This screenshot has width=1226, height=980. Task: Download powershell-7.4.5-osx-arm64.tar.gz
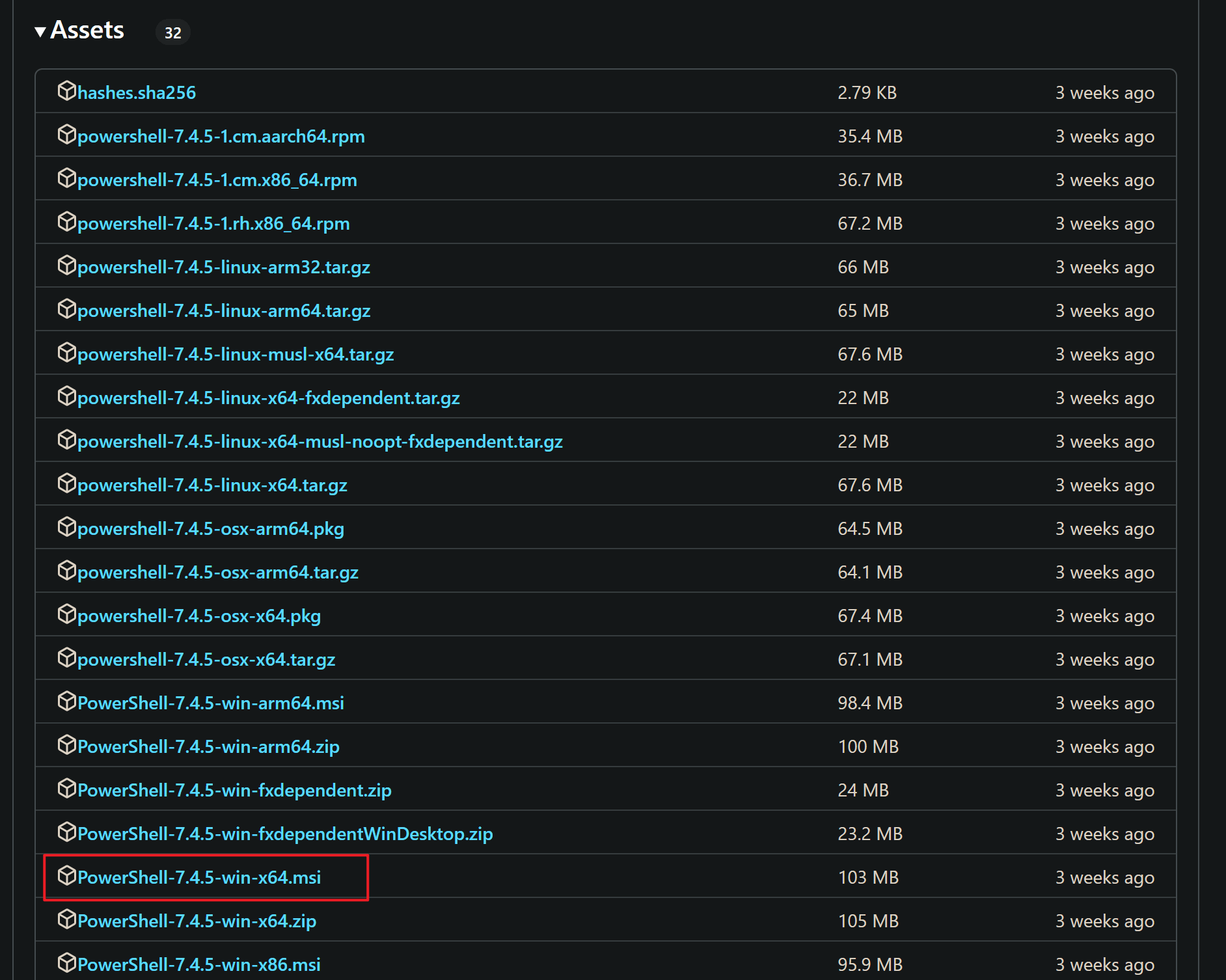218,572
